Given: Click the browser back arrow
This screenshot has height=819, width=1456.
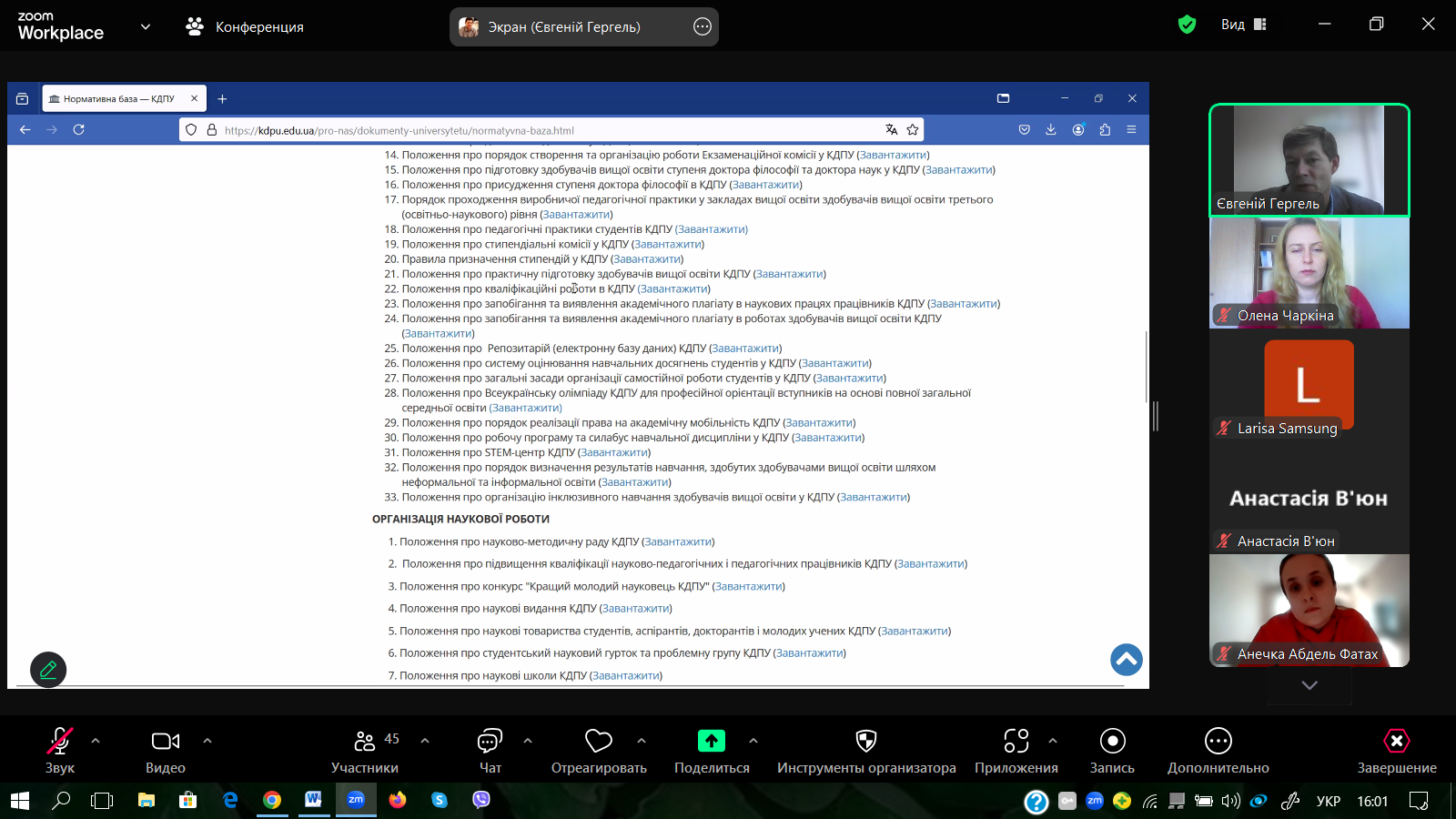Looking at the screenshot, I should [x=25, y=130].
